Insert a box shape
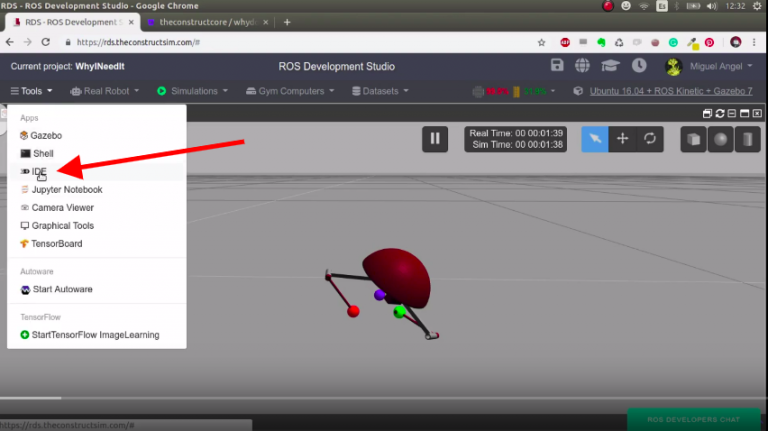This screenshot has width=768, height=431. tap(694, 139)
